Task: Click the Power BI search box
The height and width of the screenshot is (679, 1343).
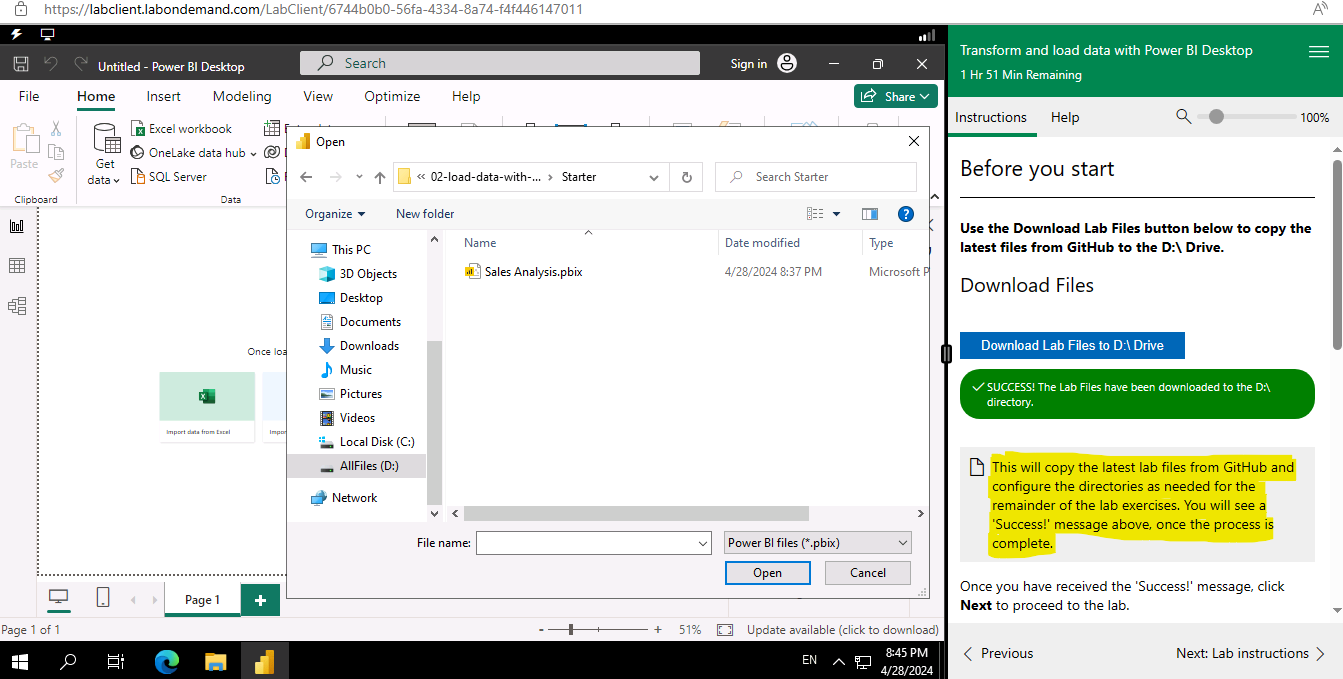Action: [x=500, y=63]
